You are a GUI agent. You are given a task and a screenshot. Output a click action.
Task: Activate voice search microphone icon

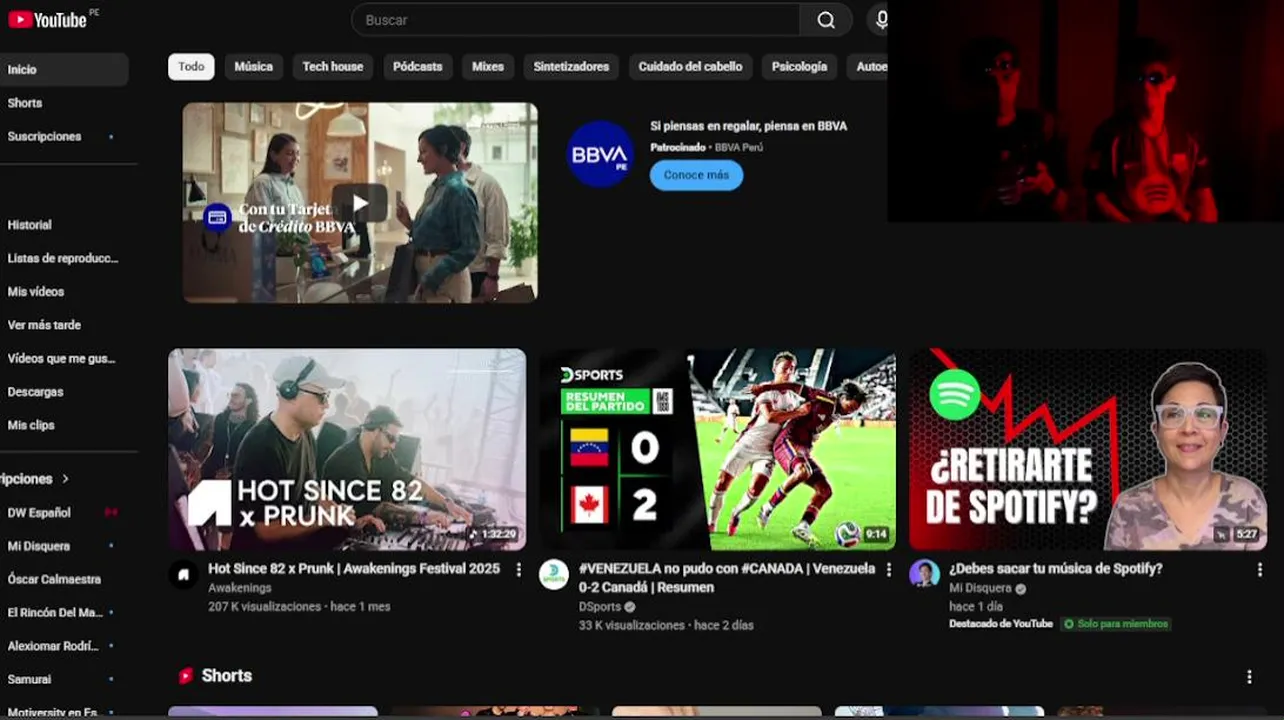pyautogui.click(x=880, y=20)
